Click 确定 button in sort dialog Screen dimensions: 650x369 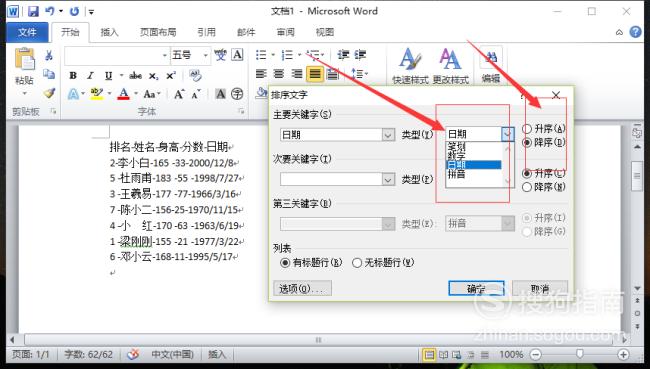pos(476,288)
